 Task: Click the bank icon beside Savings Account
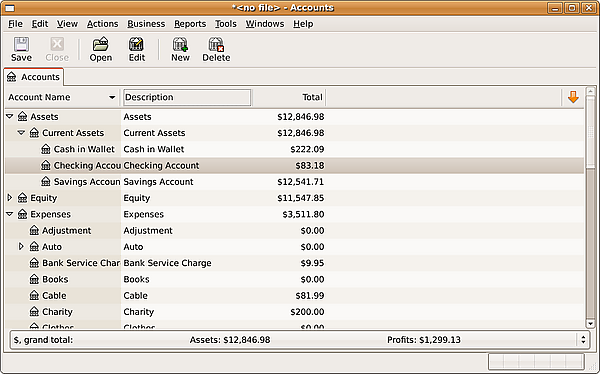(x=46, y=181)
